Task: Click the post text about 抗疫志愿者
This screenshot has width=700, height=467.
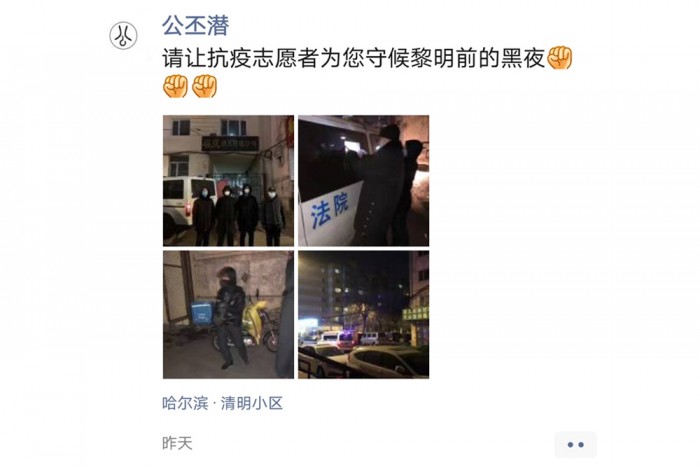Action: pos(354,58)
